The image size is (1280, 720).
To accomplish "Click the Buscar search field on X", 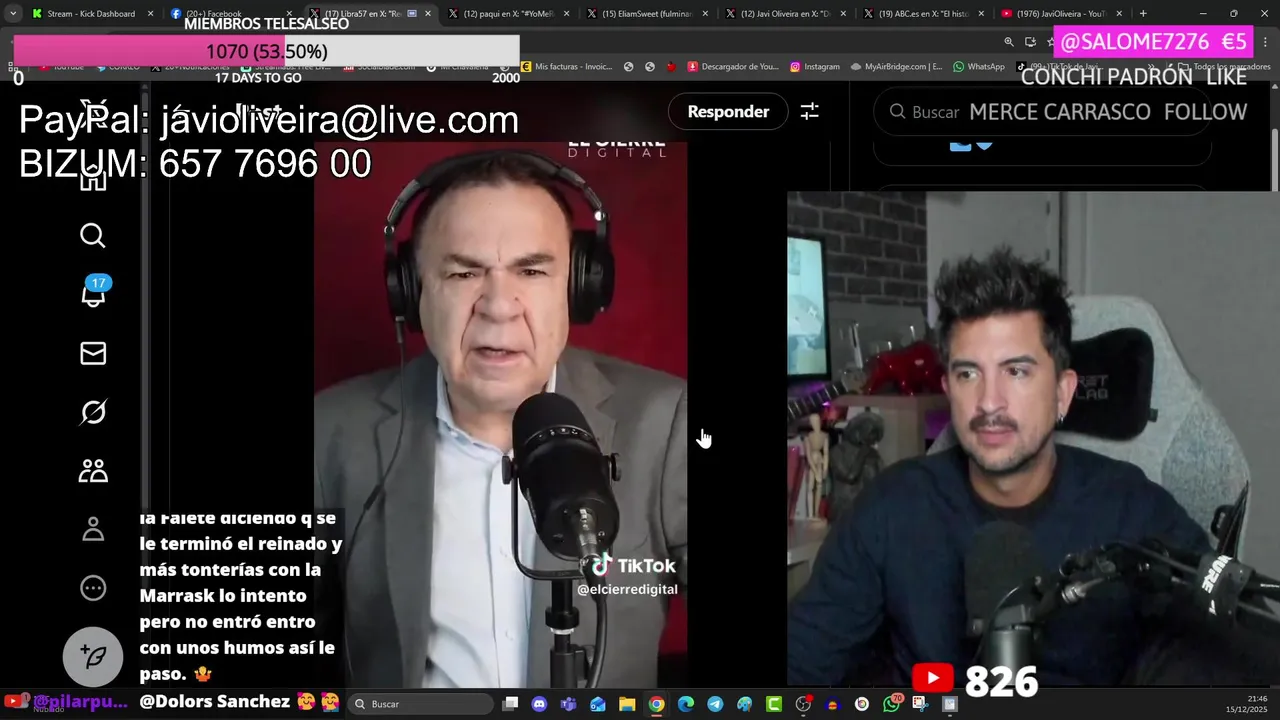I will tap(1040, 112).
